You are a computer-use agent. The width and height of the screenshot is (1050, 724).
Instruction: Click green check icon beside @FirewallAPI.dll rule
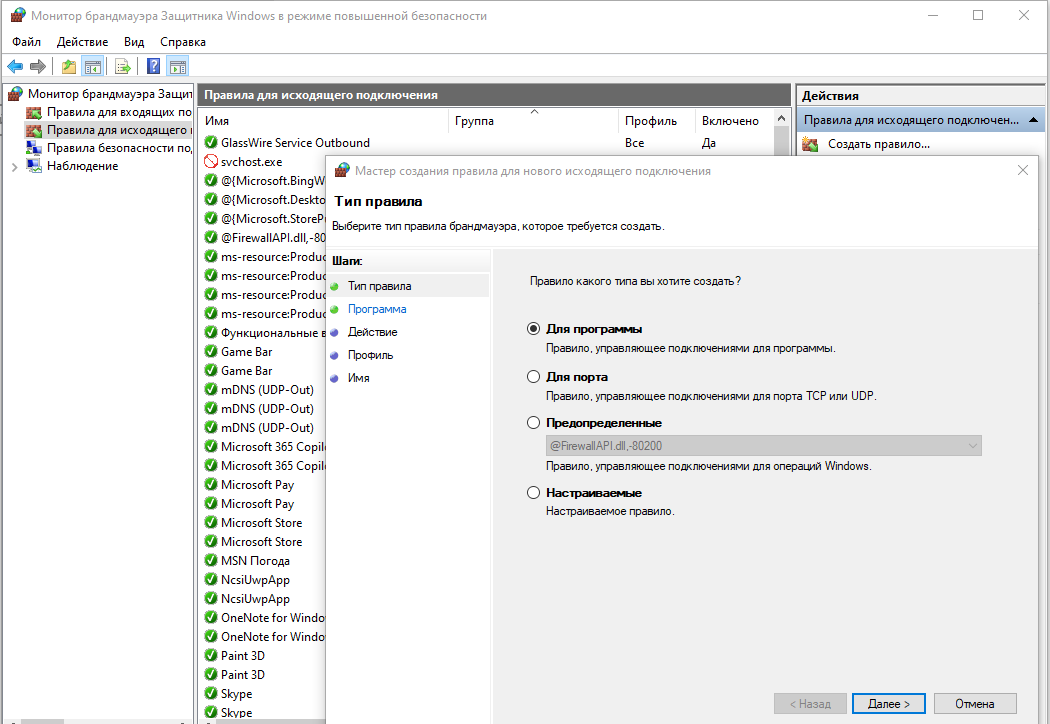click(211, 237)
